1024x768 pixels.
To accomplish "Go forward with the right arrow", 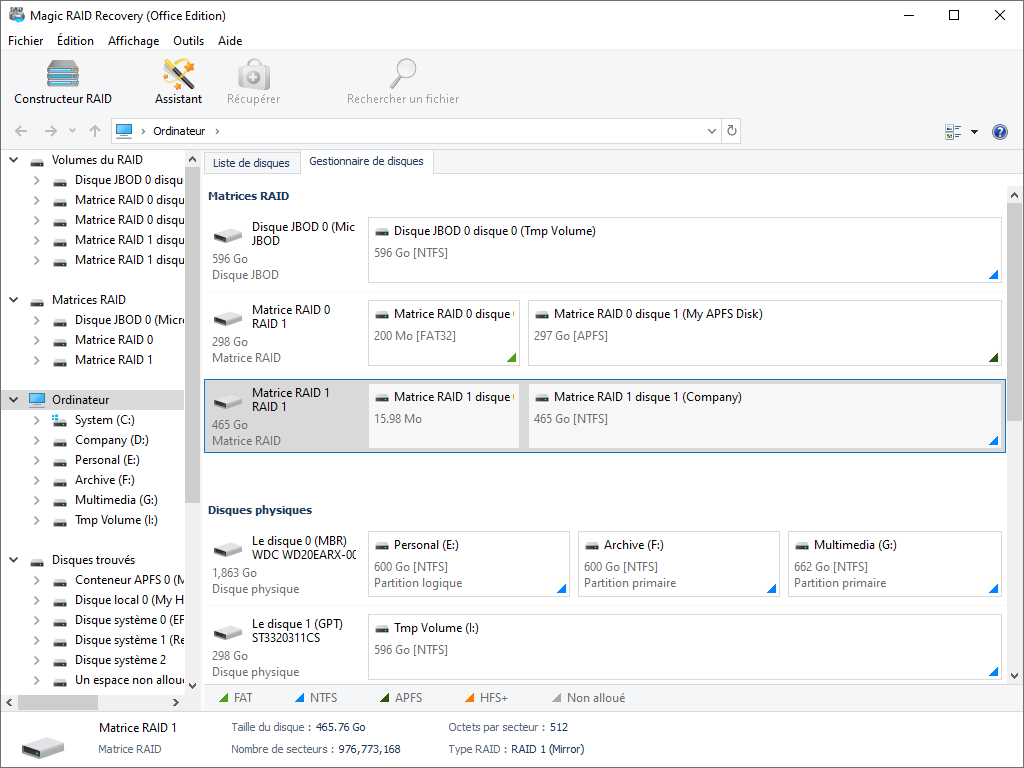I will 50,131.
